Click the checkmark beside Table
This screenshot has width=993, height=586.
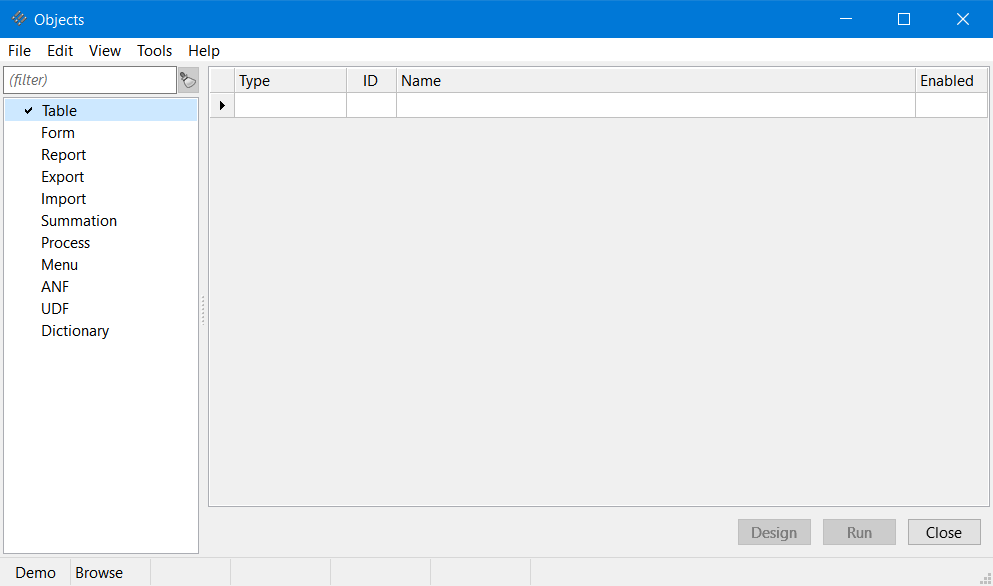coord(28,111)
